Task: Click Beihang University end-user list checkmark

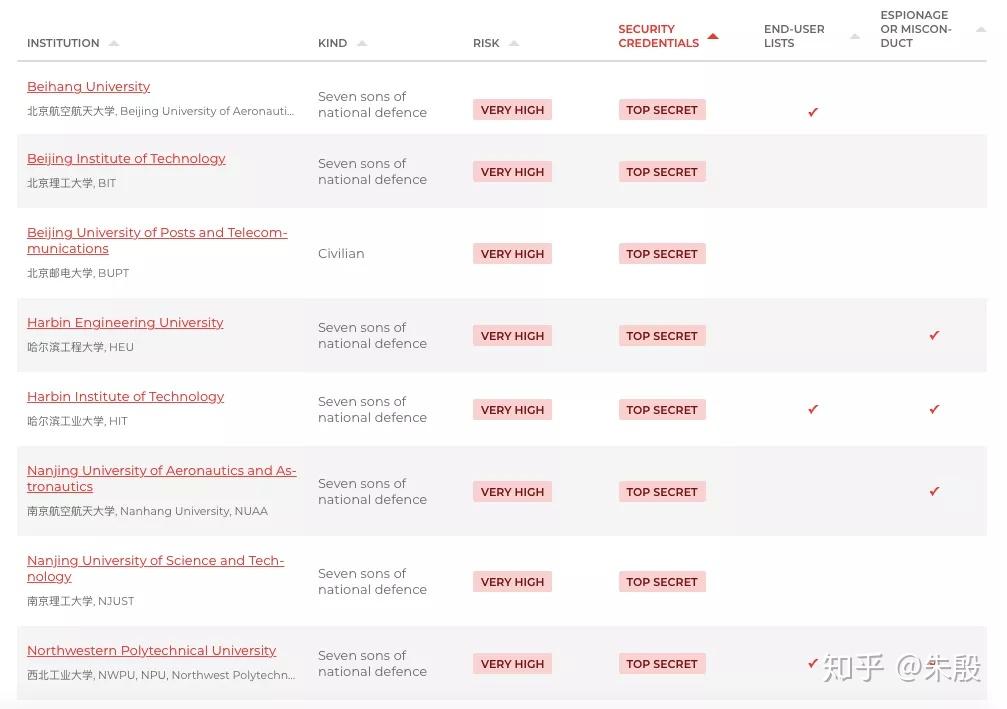Action: tap(813, 112)
